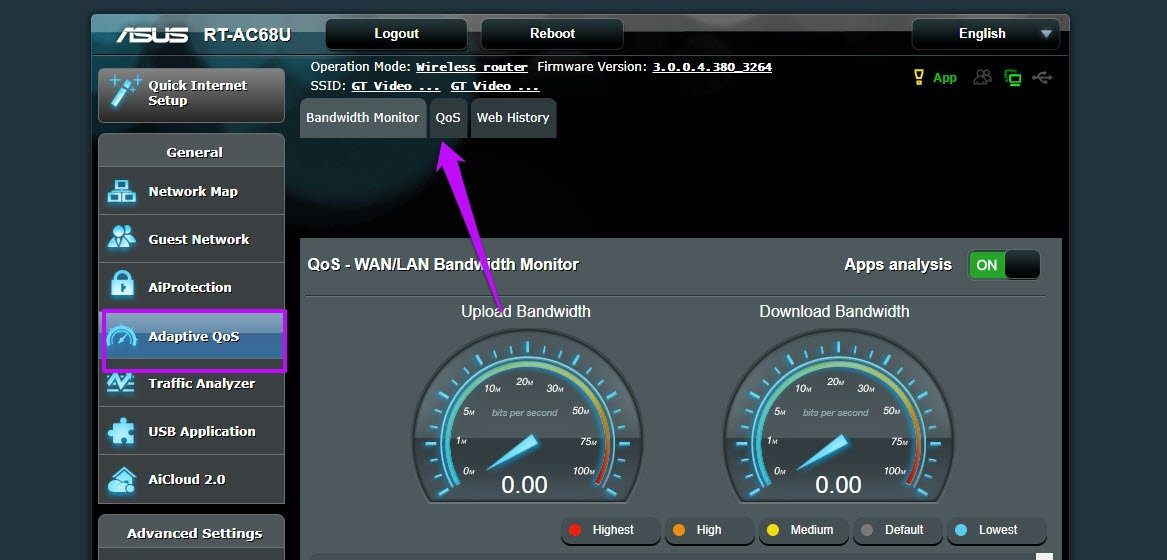Click the Advanced Settings section header
The height and width of the screenshot is (560, 1167).
click(x=191, y=533)
